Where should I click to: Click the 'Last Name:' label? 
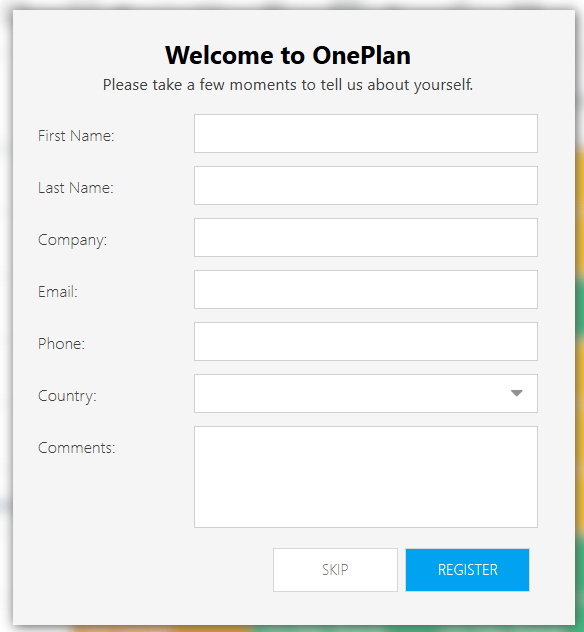click(76, 188)
